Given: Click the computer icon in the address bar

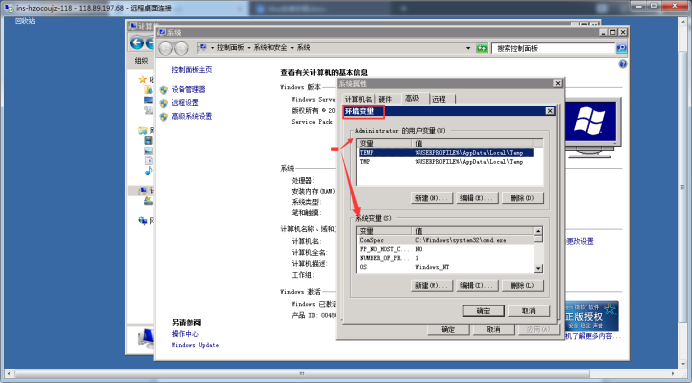Looking at the screenshot, I should pos(203,48).
